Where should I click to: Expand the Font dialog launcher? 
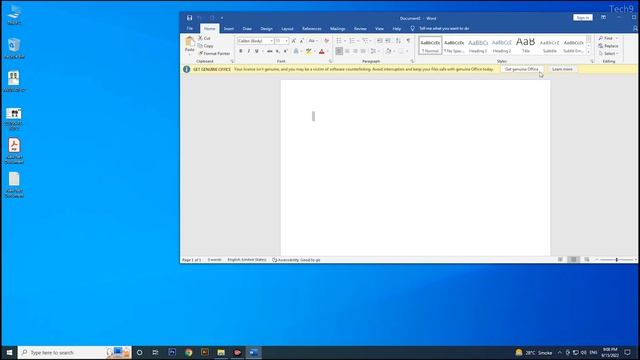[x=330, y=61]
